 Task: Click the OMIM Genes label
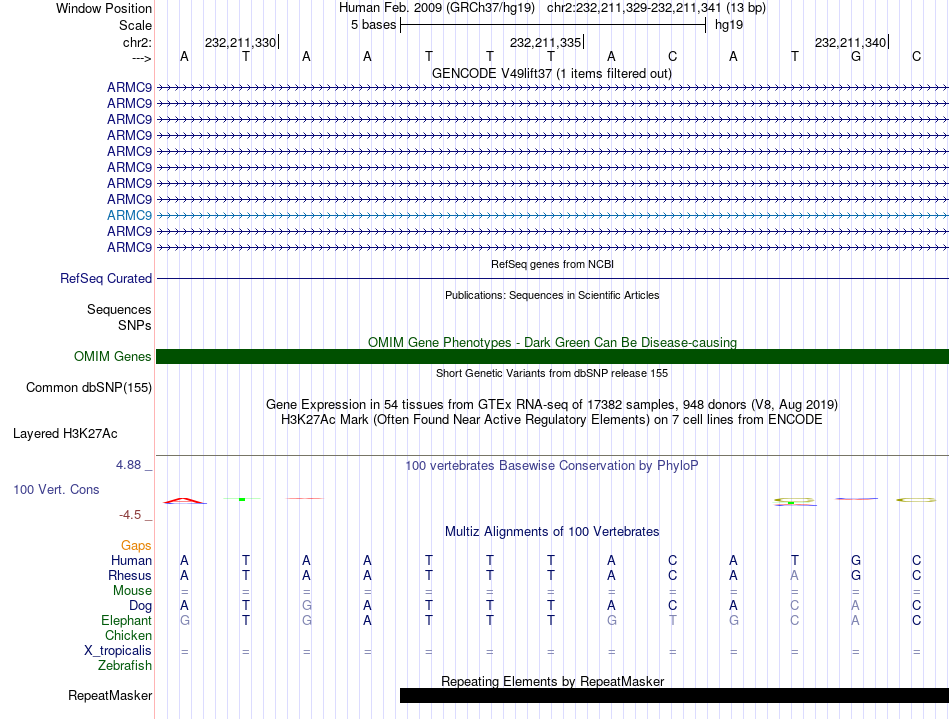pyautogui.click(x=112, y=356)
